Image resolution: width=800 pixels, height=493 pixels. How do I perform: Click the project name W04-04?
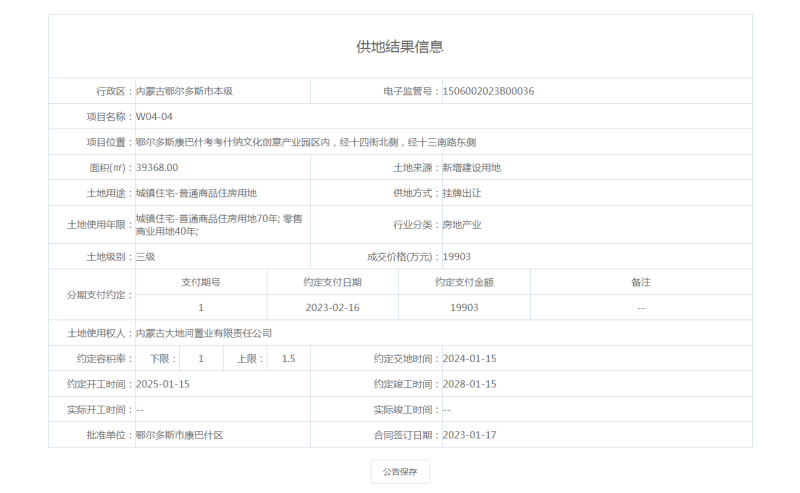tap(154, 117)
